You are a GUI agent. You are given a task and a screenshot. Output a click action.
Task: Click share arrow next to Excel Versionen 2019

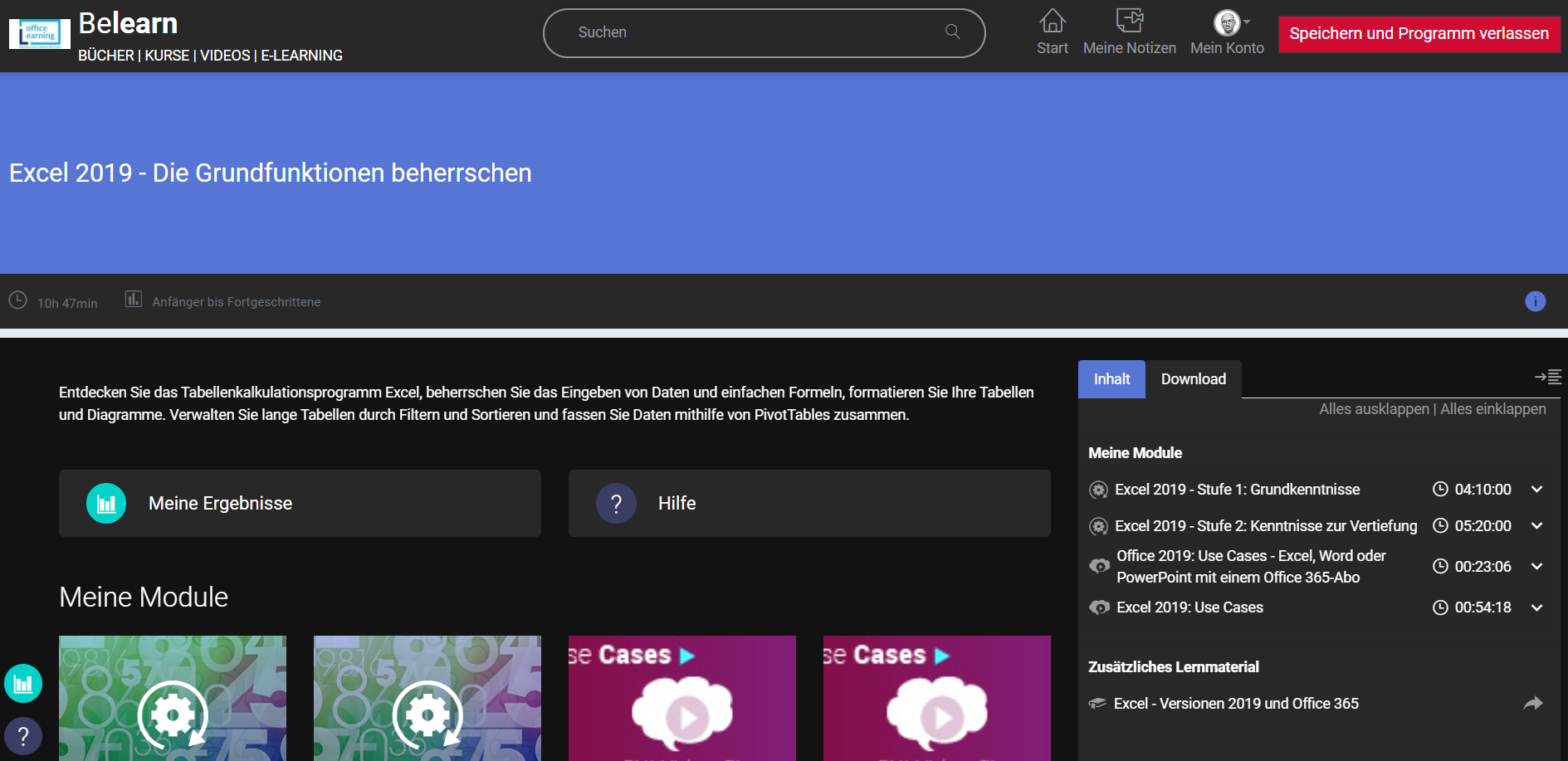pyautogui.click(x=1532, y=703)
